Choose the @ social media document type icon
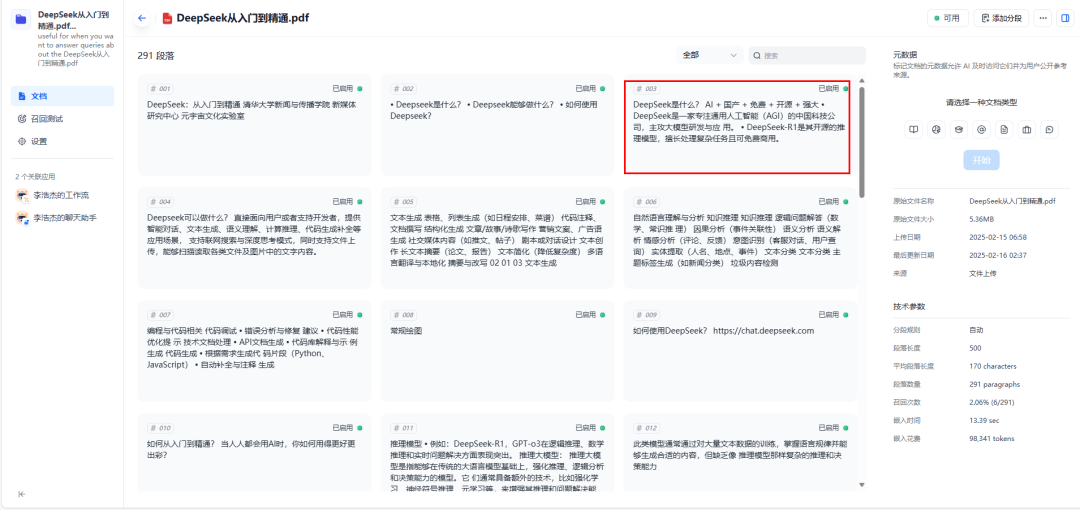 (x=982, y=129)
